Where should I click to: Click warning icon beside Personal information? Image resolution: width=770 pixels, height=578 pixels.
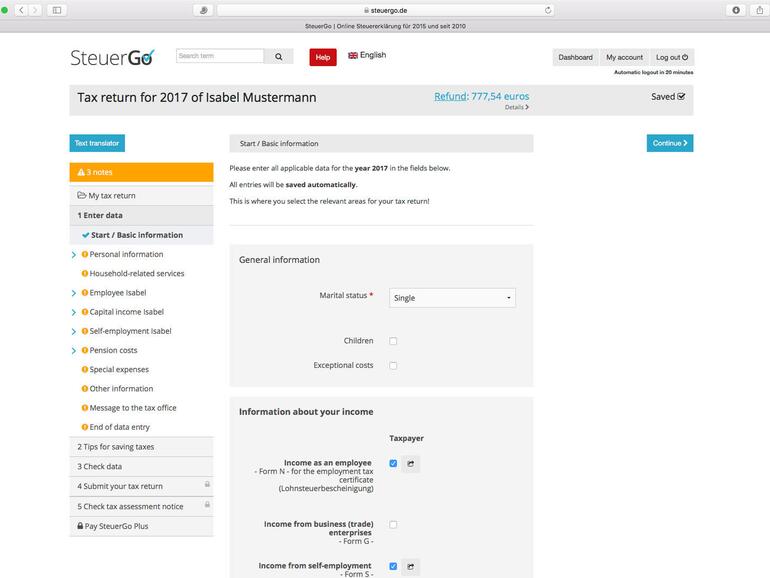[84, 254]
